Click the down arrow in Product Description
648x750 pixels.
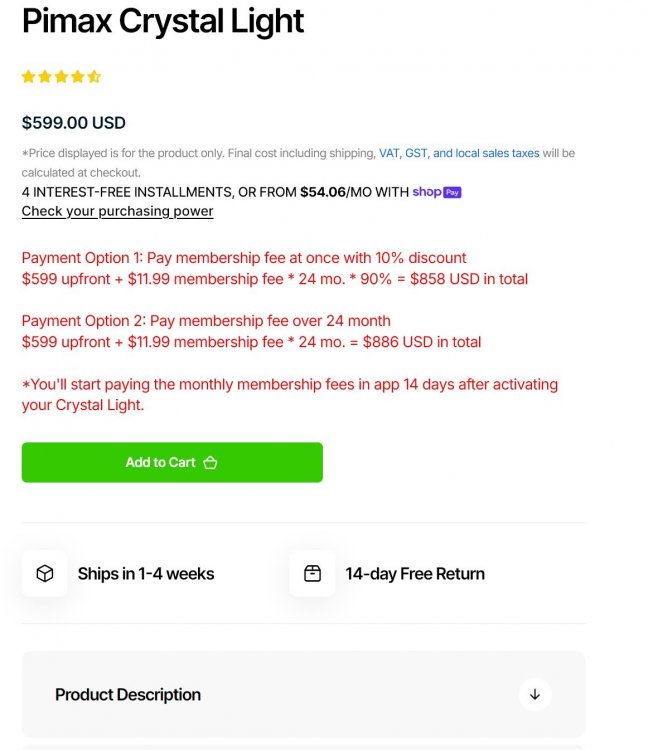(x=535, y=695)
